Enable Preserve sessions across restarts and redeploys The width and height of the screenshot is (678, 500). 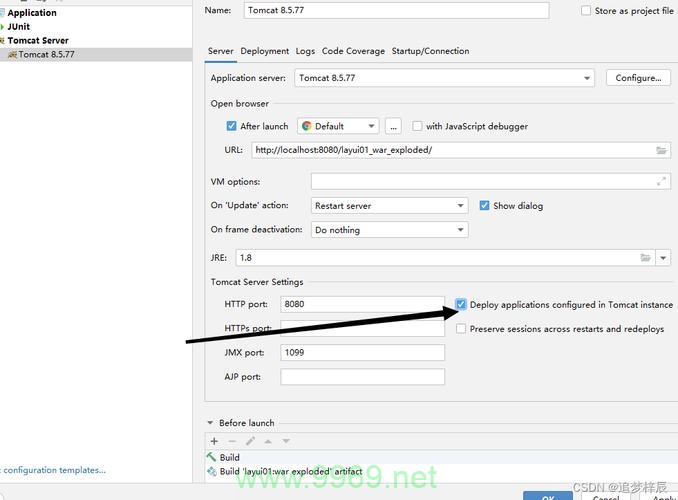coord(461,329)
